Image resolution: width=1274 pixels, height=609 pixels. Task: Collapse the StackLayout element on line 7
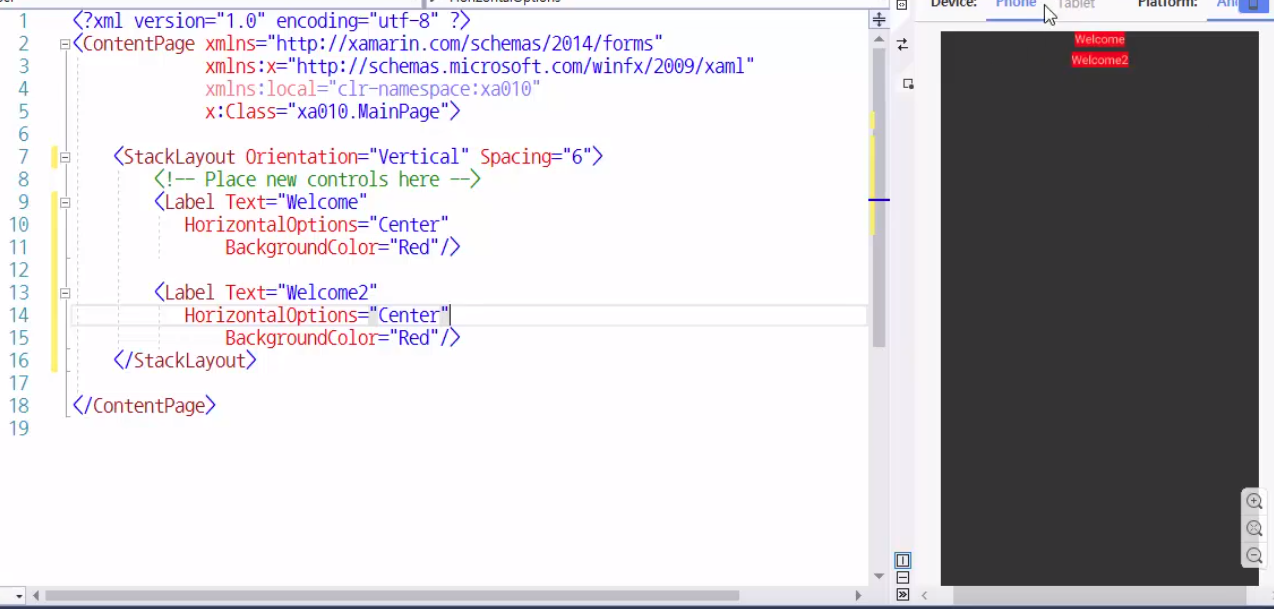pyautogui.click(x=65, y=157)
